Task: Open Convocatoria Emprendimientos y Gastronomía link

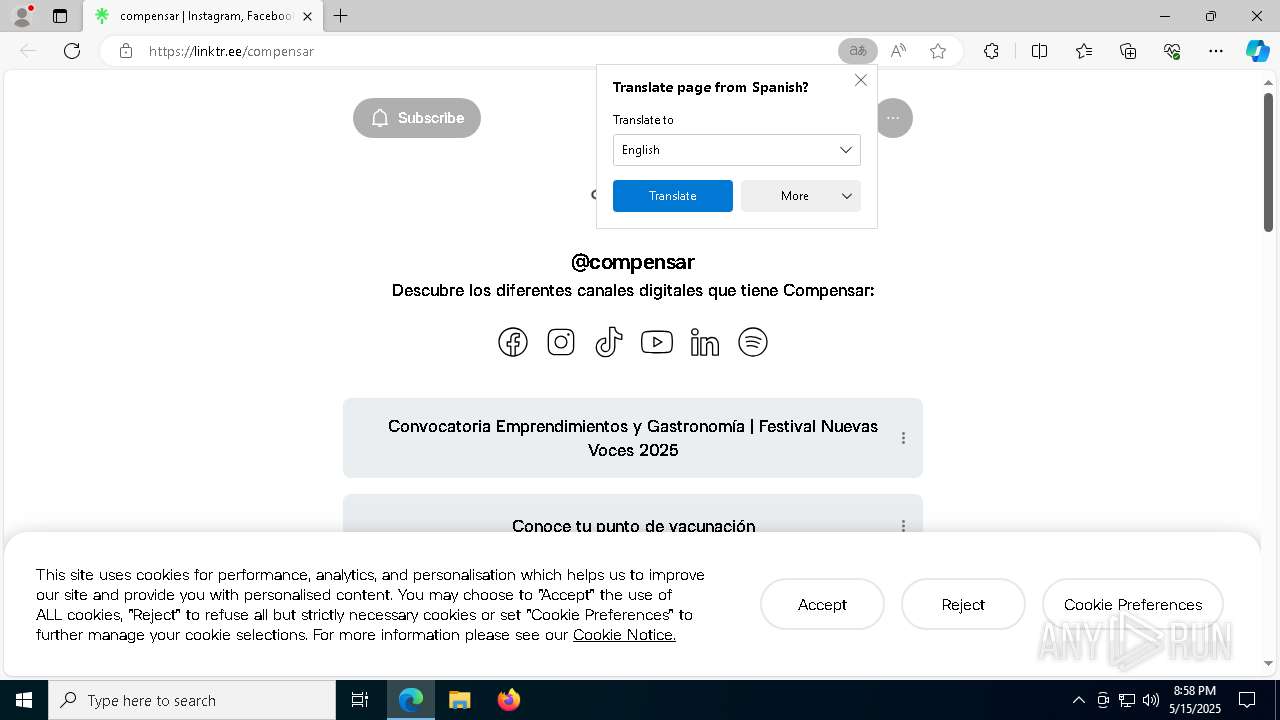Action: tap(633, 438)
